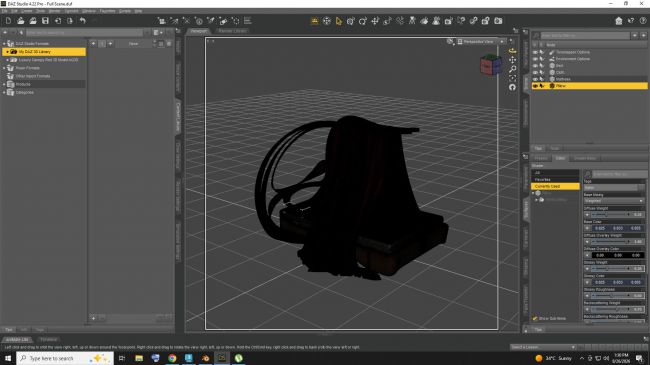Switch to the Render Library tab
The height and width of the screenshot is (365, 650).
(232, 31)
